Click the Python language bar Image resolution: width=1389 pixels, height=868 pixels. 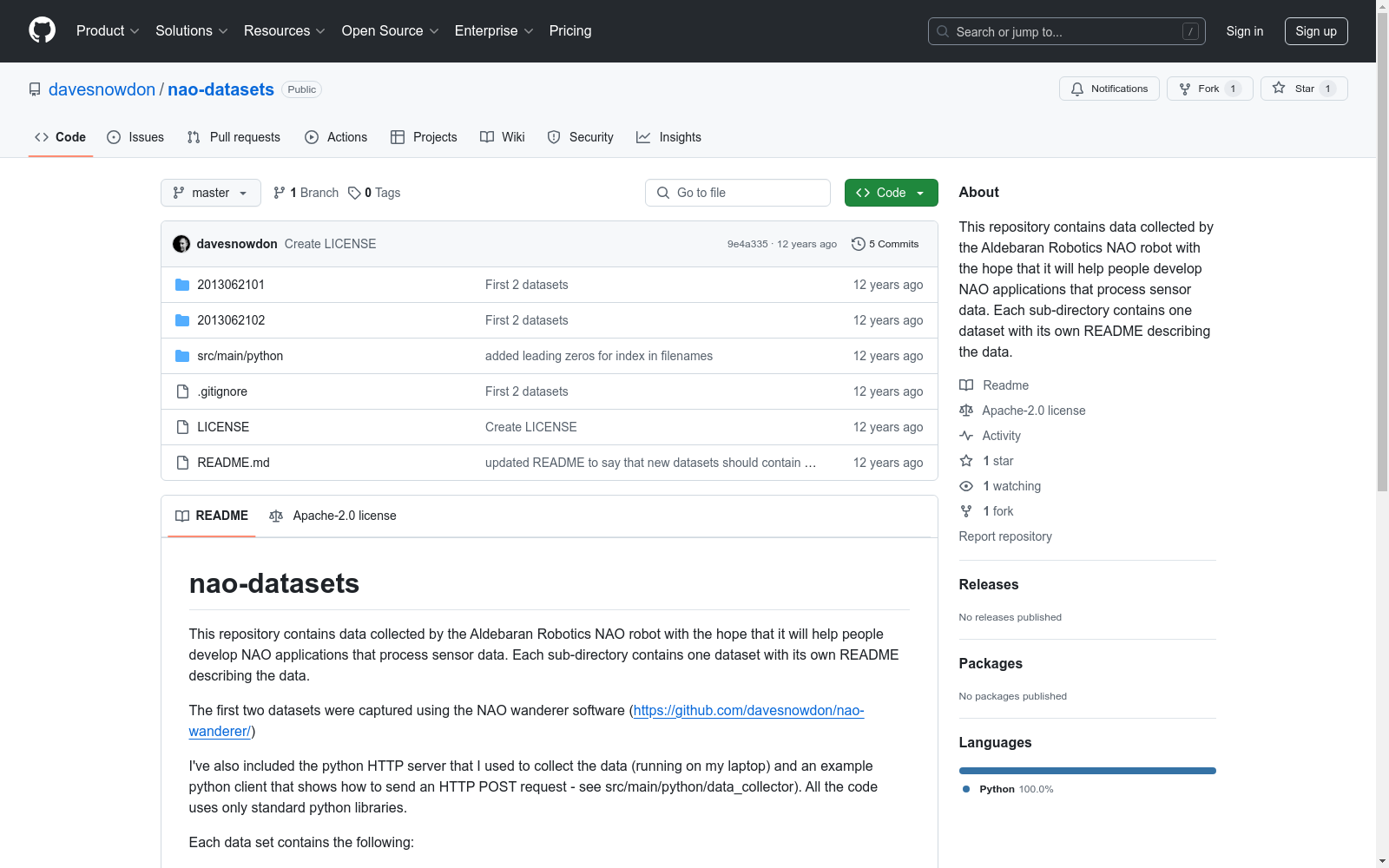point(1088,771)
